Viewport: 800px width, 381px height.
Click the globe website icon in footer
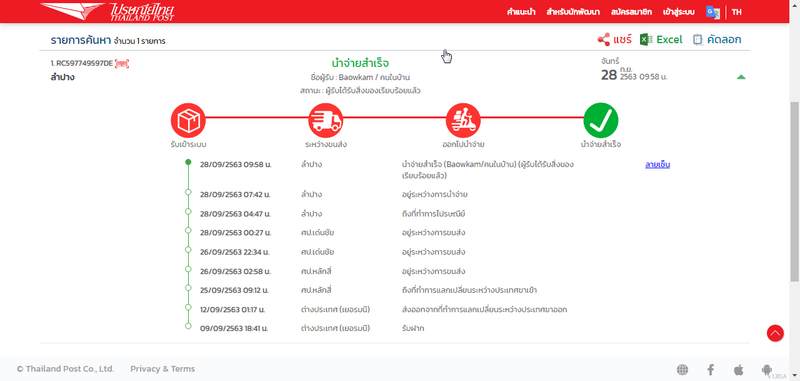pyautogui.click(x=682, y=369)
